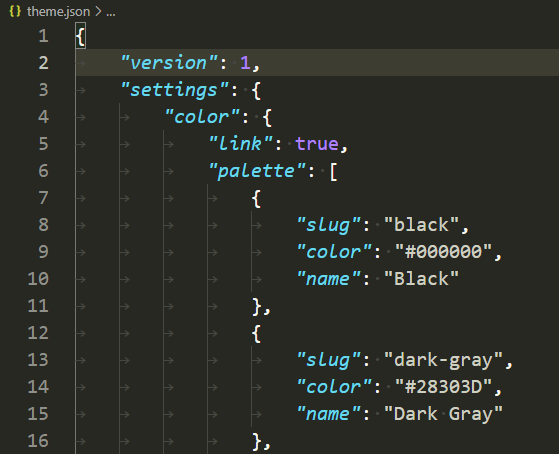The height and width of the screenshot is (454, 559).
Task: Click the opening brace on line 1
Action: pyautogui.click(x=81, y=37)
